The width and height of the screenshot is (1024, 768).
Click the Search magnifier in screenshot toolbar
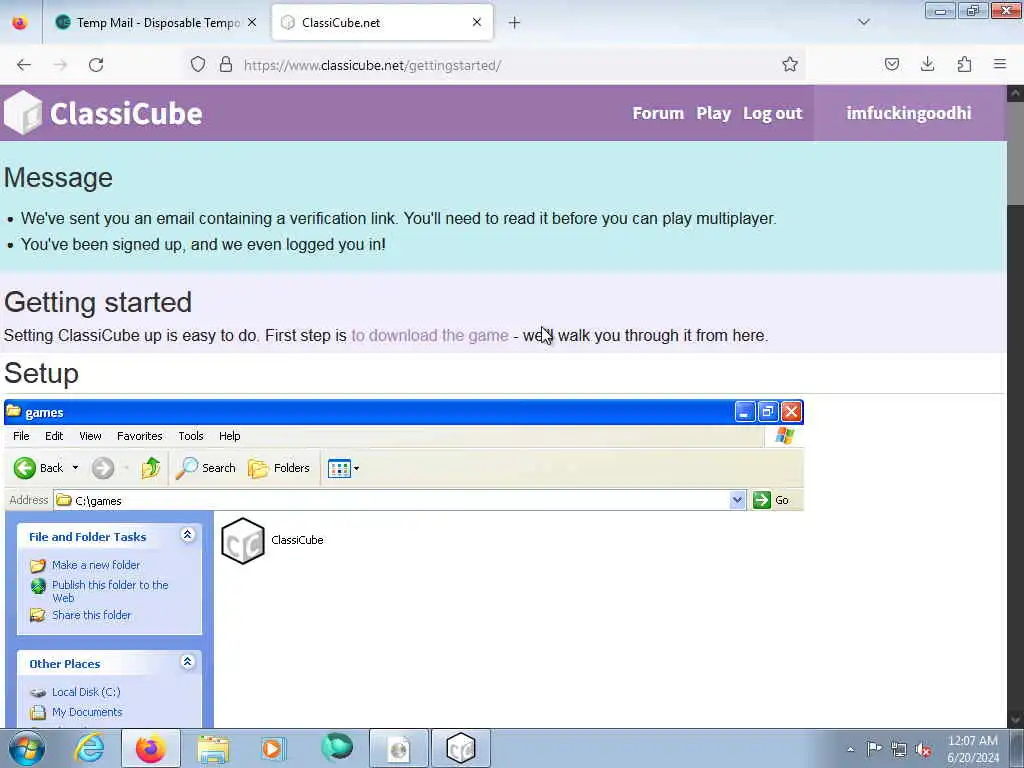pos(205,468)
